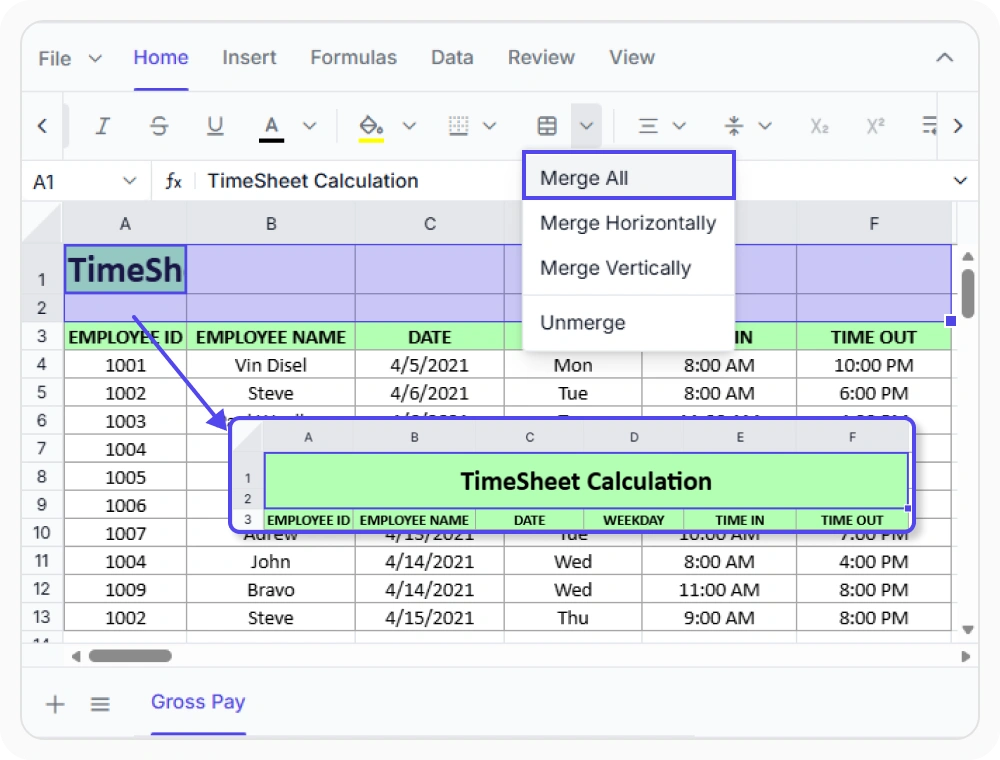Click the 4/15/2021 date cell

[x=429, y=617]
